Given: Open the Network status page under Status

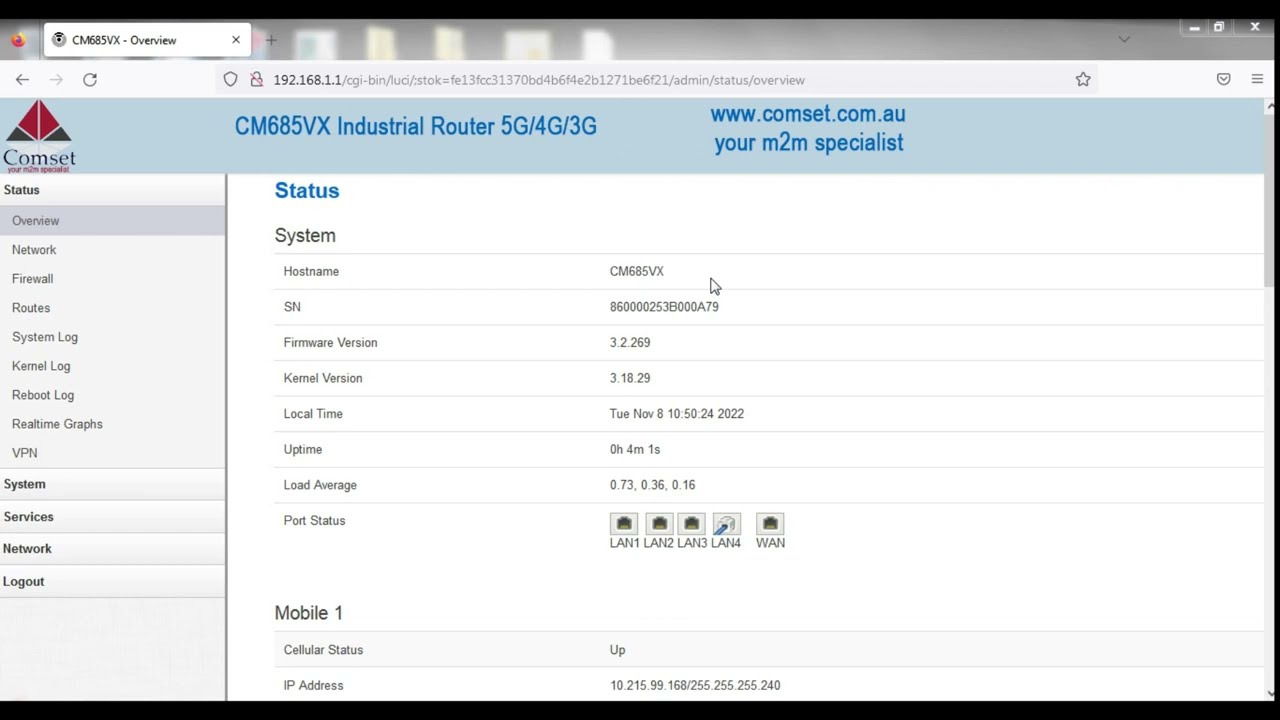Looking at the screenshot, I should tap(34, 250).
